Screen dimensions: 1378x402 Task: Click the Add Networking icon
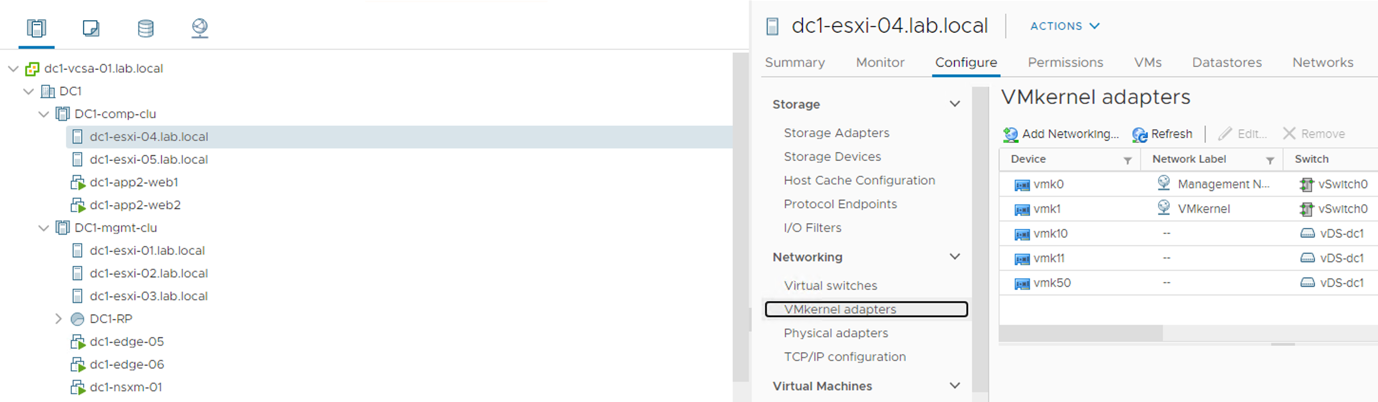(x=1011, y=134)
